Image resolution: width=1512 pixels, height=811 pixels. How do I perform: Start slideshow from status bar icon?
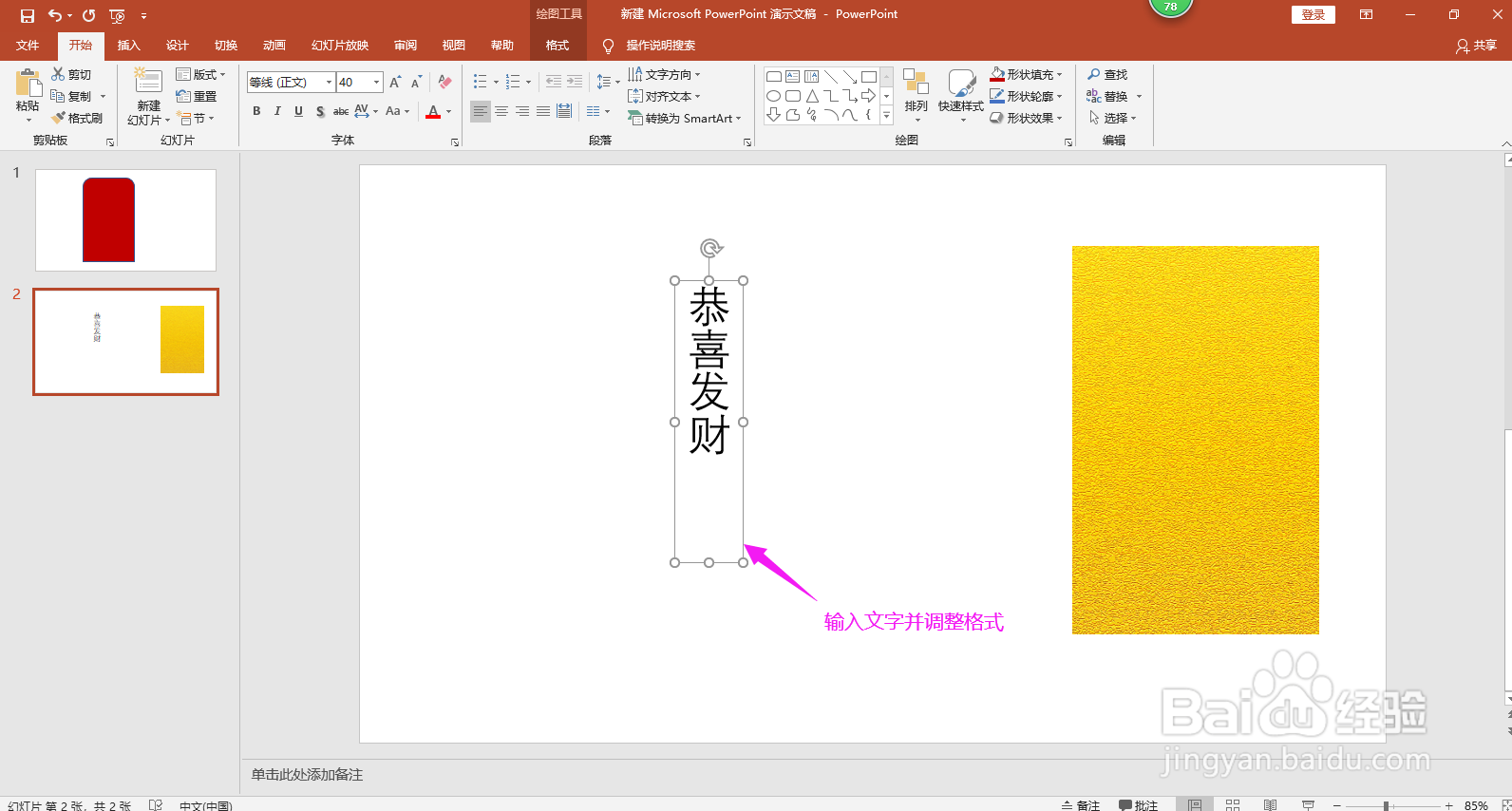[1308, 804]
